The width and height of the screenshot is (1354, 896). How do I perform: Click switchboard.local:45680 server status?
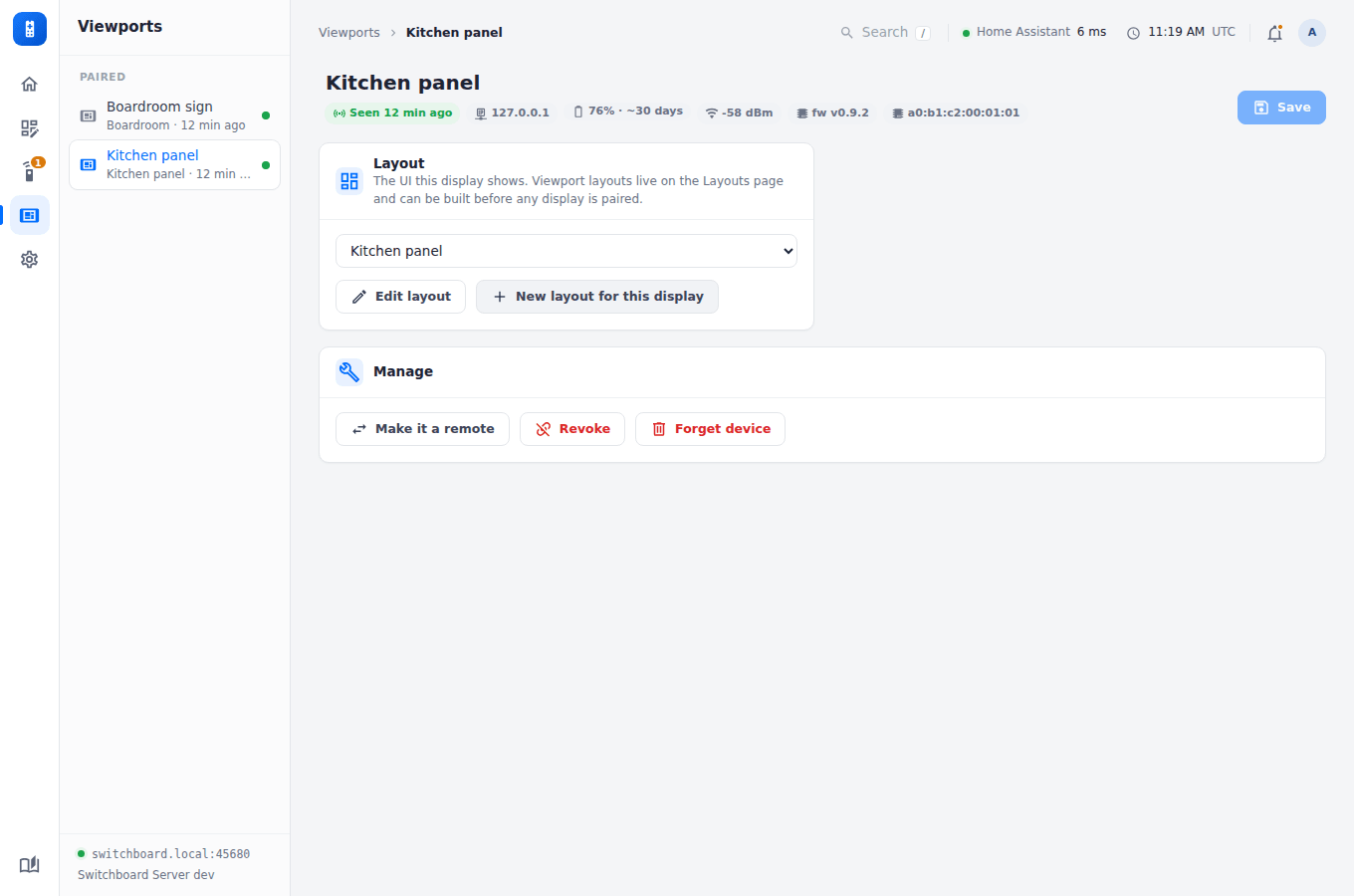click(x=163, y=854)
